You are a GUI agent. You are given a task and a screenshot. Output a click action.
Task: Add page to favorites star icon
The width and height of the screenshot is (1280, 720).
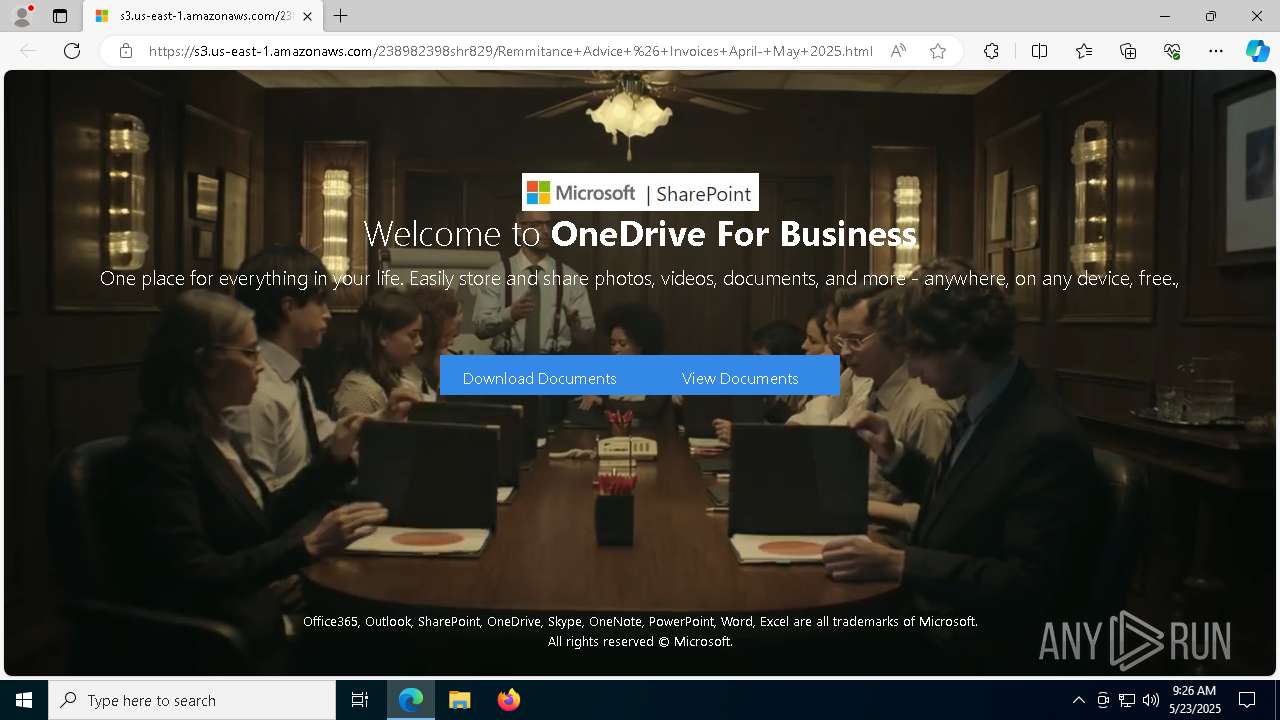click(x=938, y=51)
